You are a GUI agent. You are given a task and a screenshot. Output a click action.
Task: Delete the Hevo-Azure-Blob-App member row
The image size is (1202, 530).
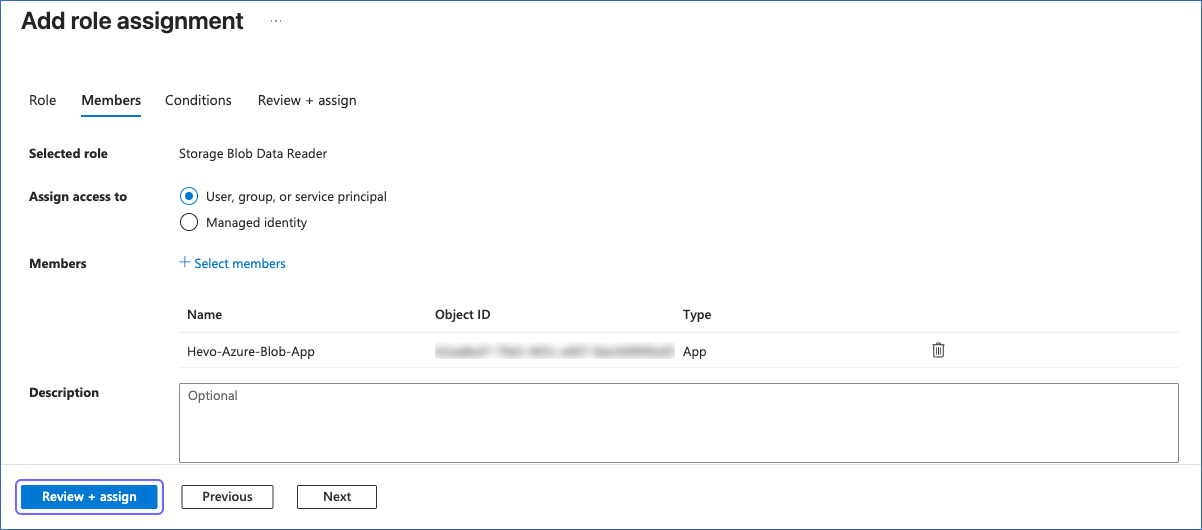(938, 350)
